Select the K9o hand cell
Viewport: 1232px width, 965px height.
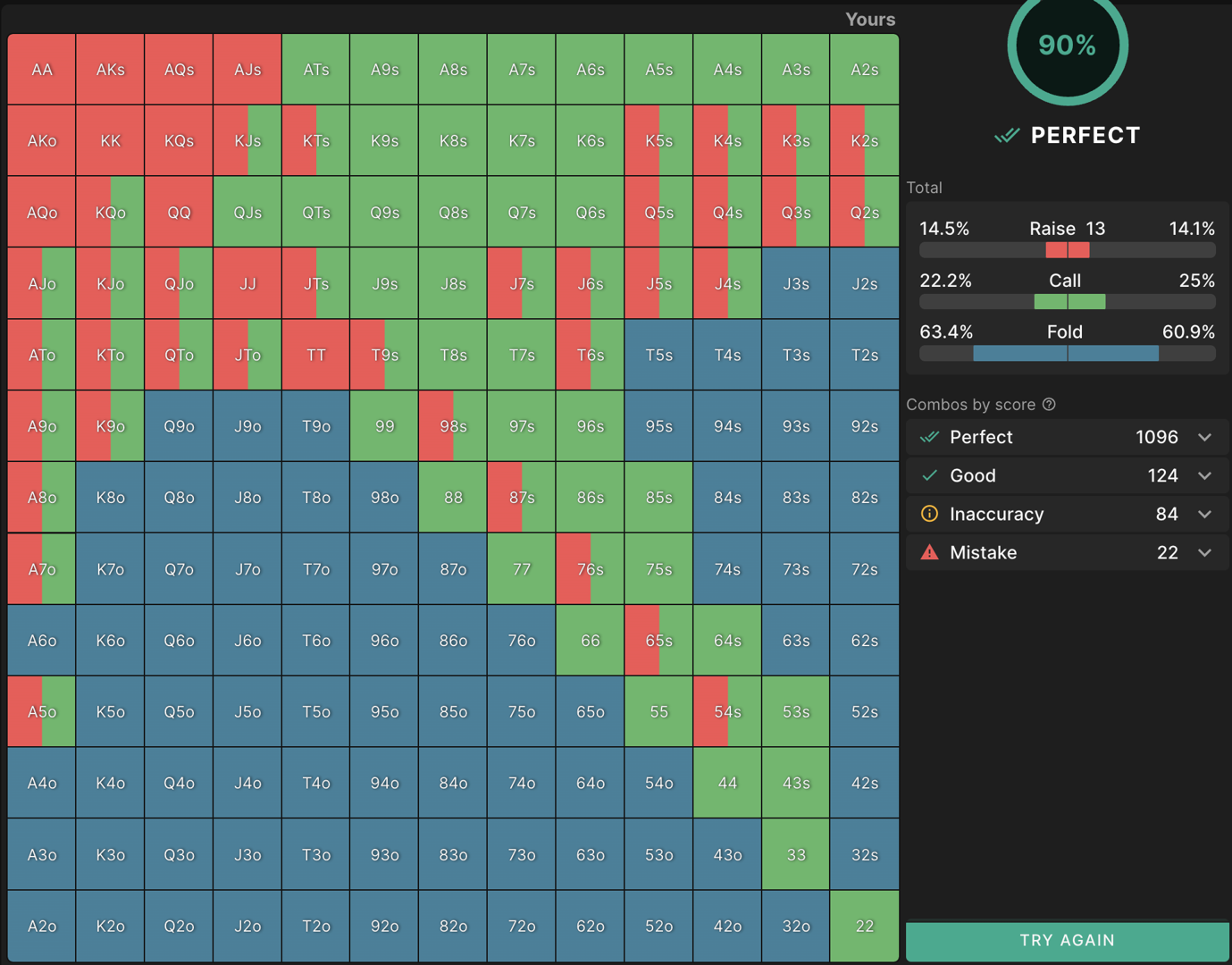[111, 426]
